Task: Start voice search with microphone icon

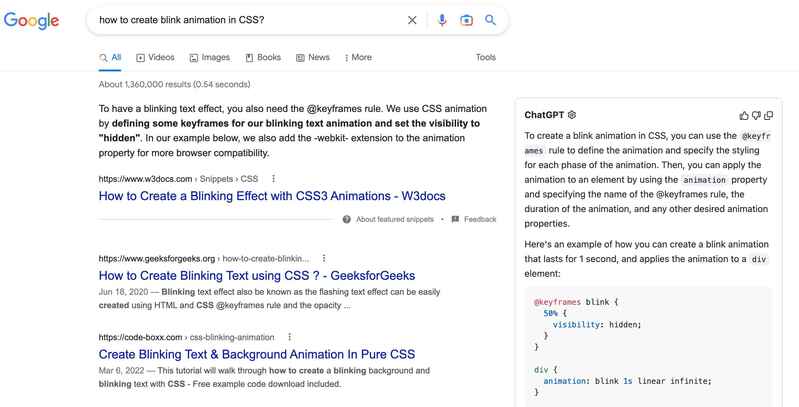Action: coord(442,20)
